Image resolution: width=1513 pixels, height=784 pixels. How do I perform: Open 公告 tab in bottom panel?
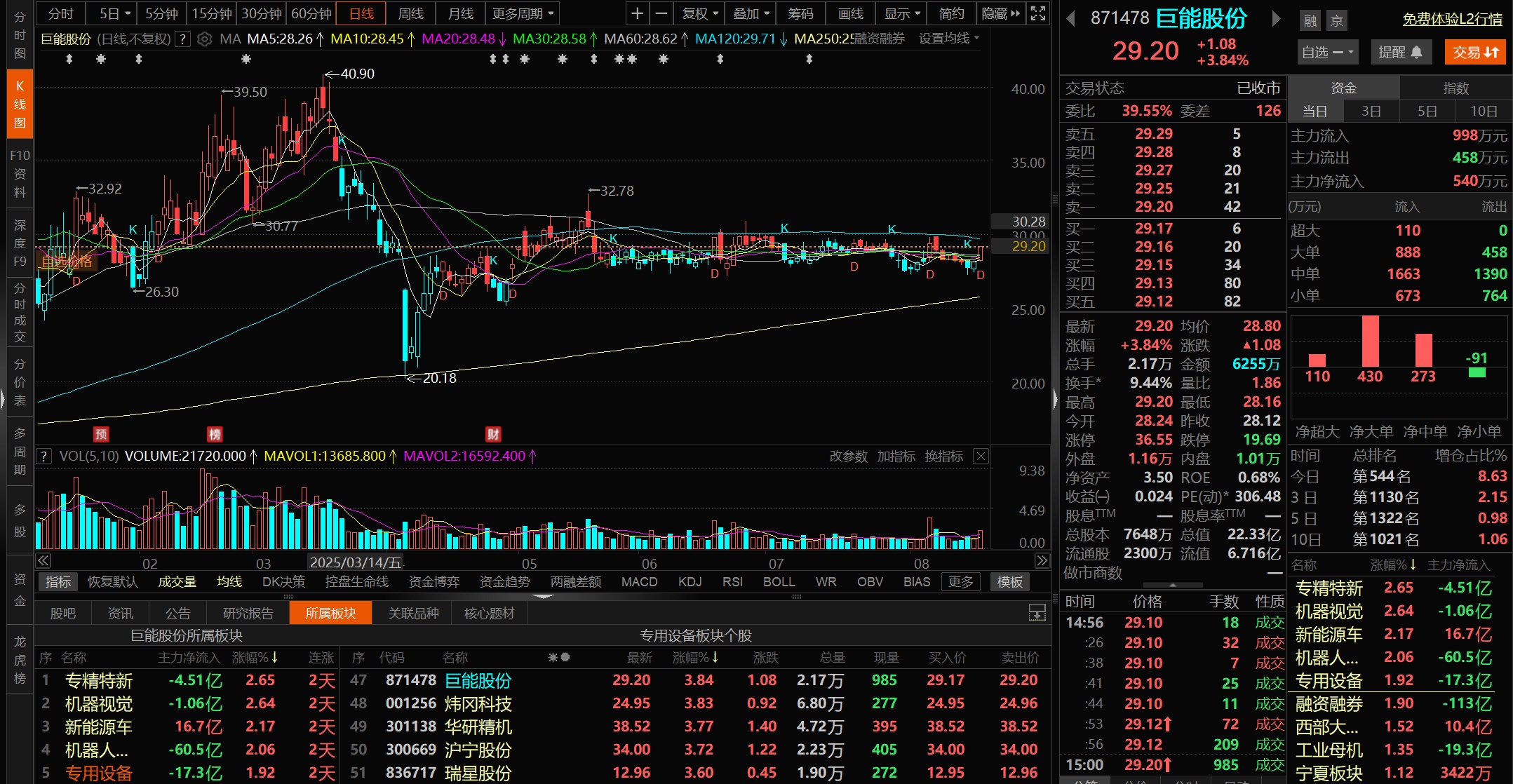(x=178, y=614)
